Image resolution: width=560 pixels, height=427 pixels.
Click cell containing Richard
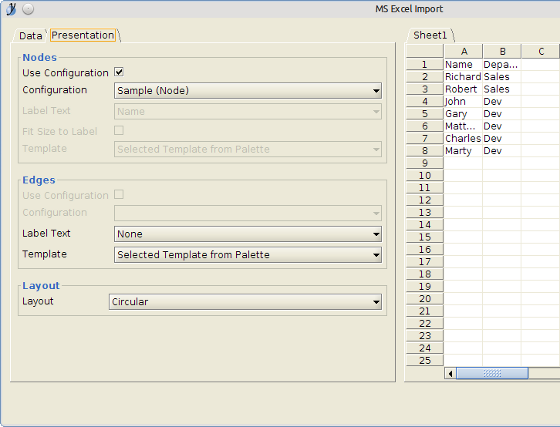click(463, 77)
